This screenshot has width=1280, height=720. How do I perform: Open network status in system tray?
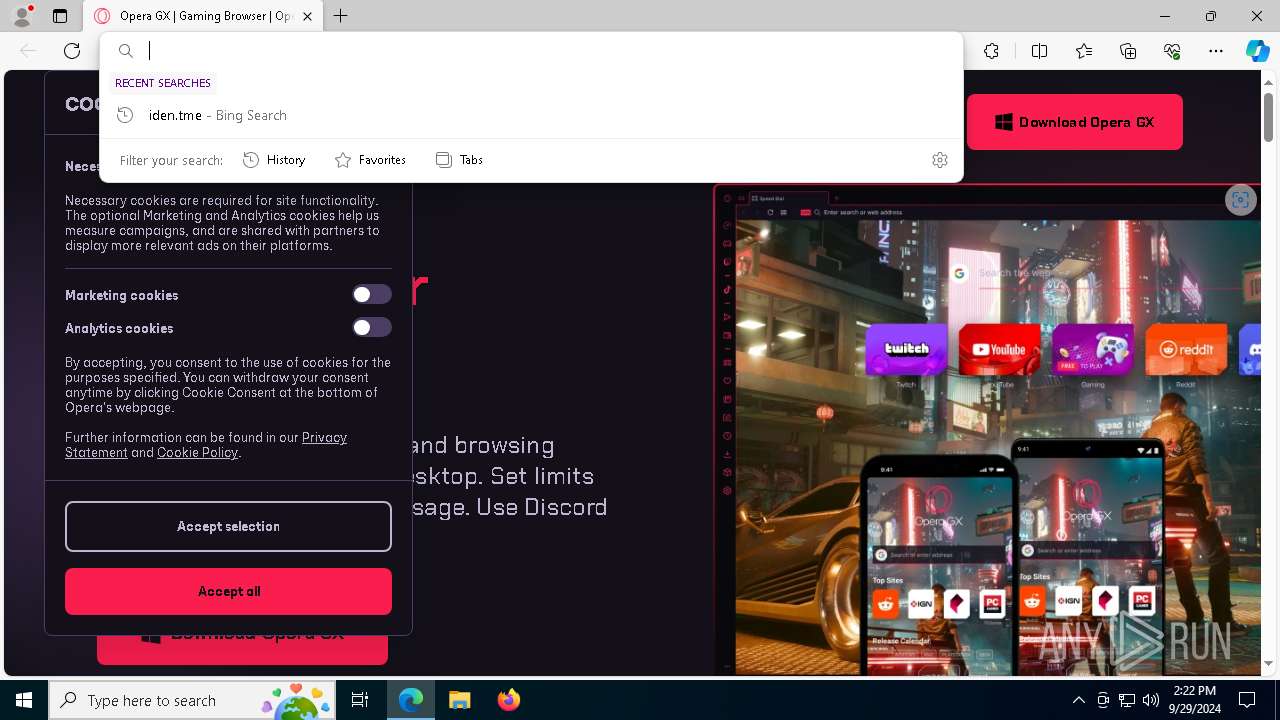[x=1126, y=700]
